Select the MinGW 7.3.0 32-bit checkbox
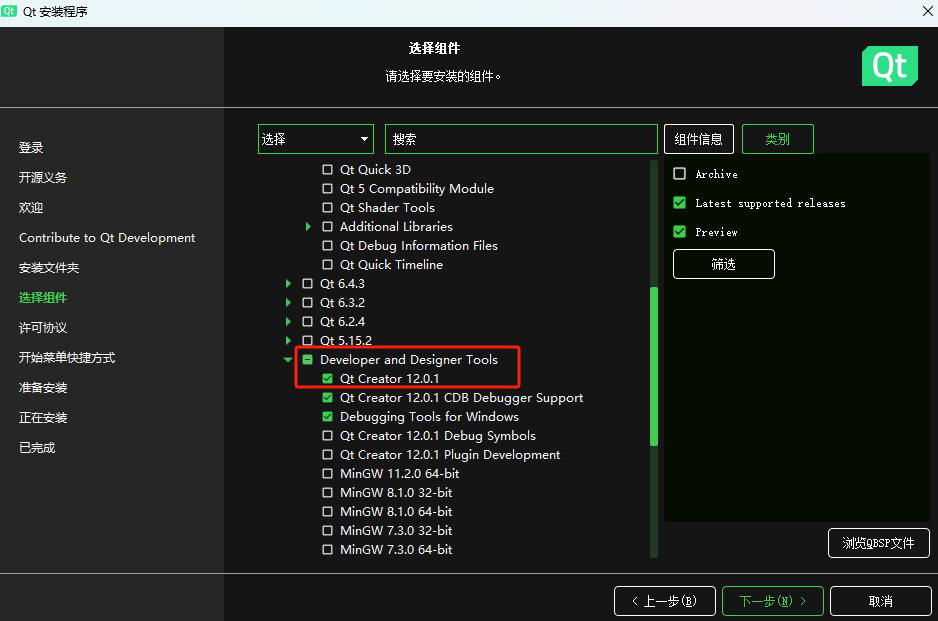The height and width of the screenshot is (621, 938). pos(327,531)
